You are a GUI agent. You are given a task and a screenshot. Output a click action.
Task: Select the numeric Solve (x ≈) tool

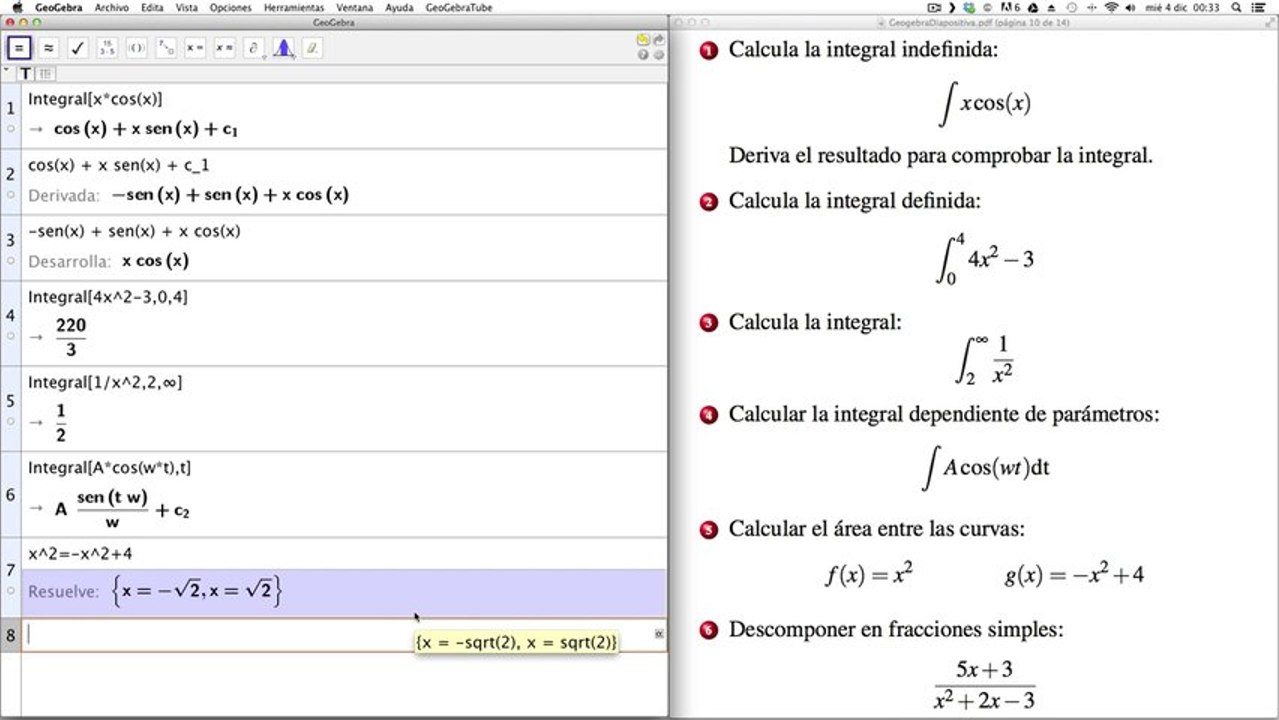pyautogui.click(x=225, y=47)
